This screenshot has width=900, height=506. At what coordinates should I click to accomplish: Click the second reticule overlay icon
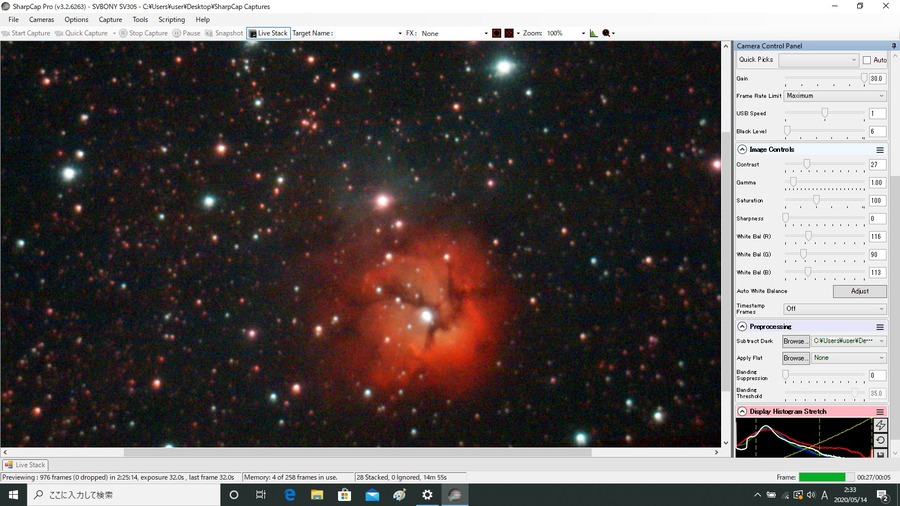pyautogui.click(x=509, y=33)
